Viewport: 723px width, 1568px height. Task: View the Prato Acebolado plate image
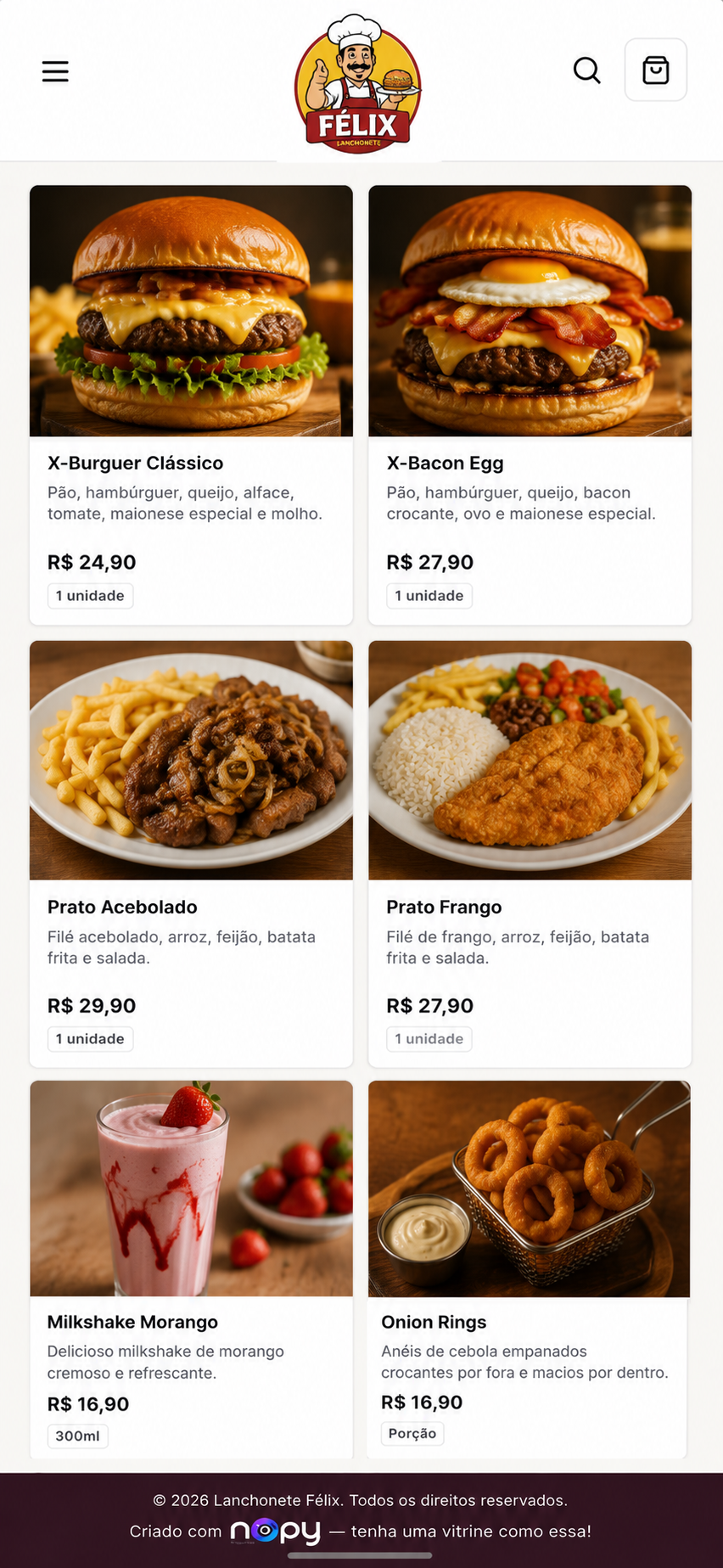pyautogui.click(x=191, y=760)
